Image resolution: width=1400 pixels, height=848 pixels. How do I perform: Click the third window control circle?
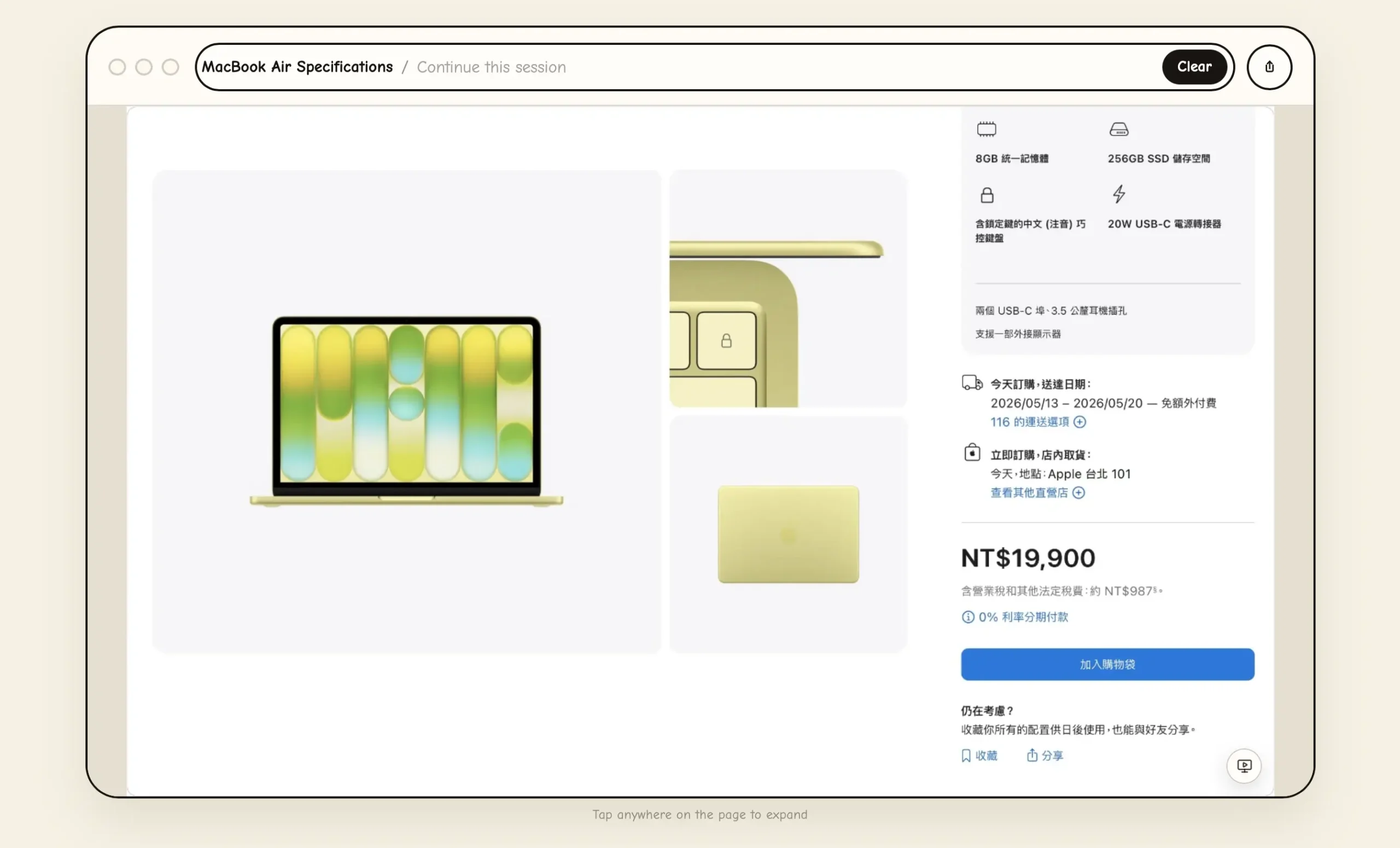coord(171,67)
